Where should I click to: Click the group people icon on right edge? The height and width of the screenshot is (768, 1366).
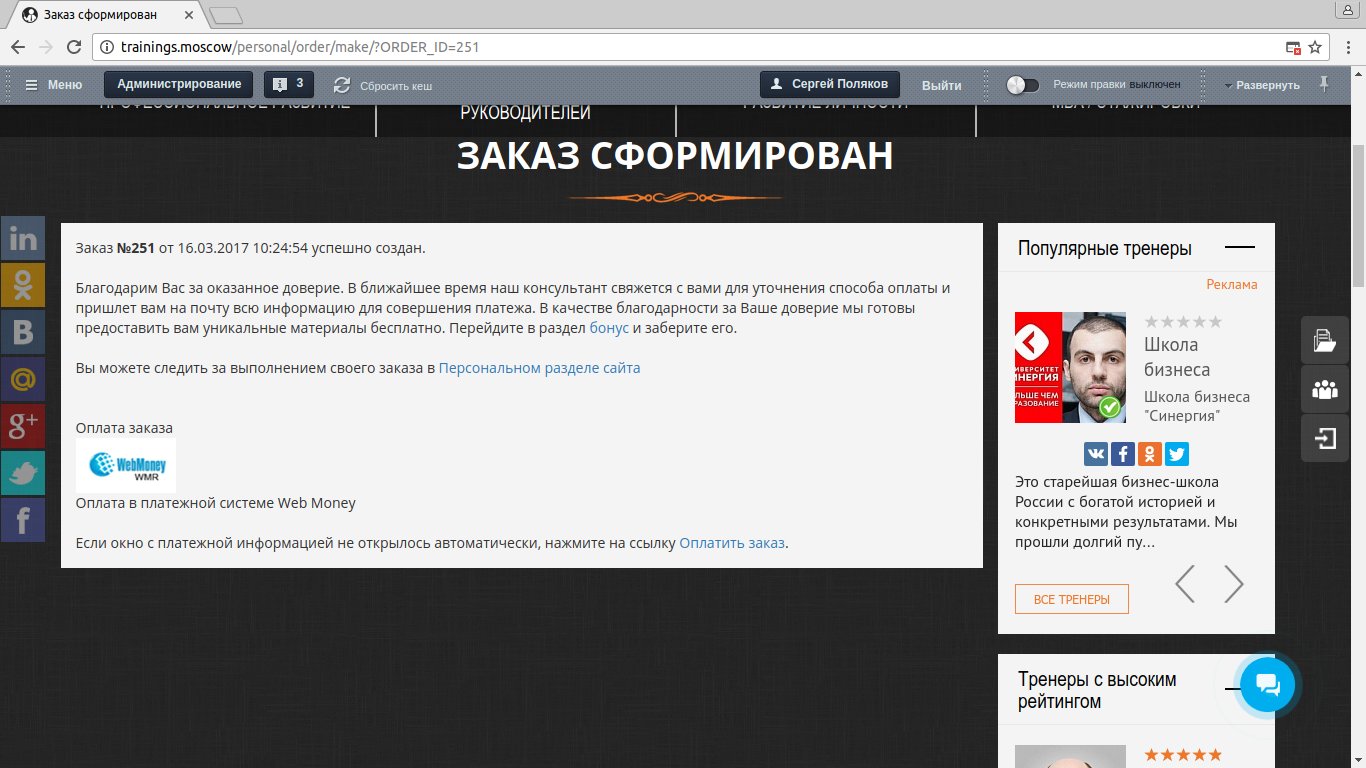(x=1325, y=389)
